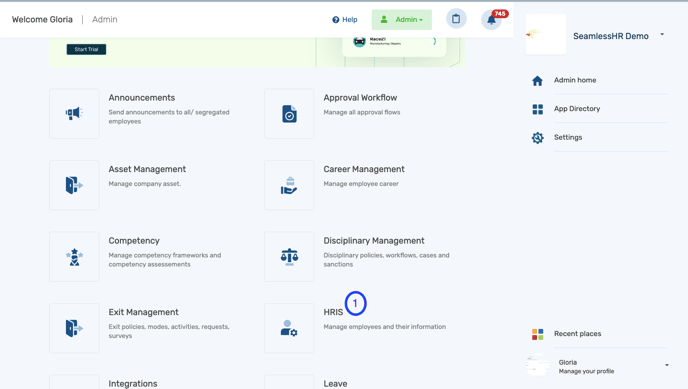Open the Integrations module title
Image resolution: width=688 pixels, height=389 pixels.
[133, 384]
